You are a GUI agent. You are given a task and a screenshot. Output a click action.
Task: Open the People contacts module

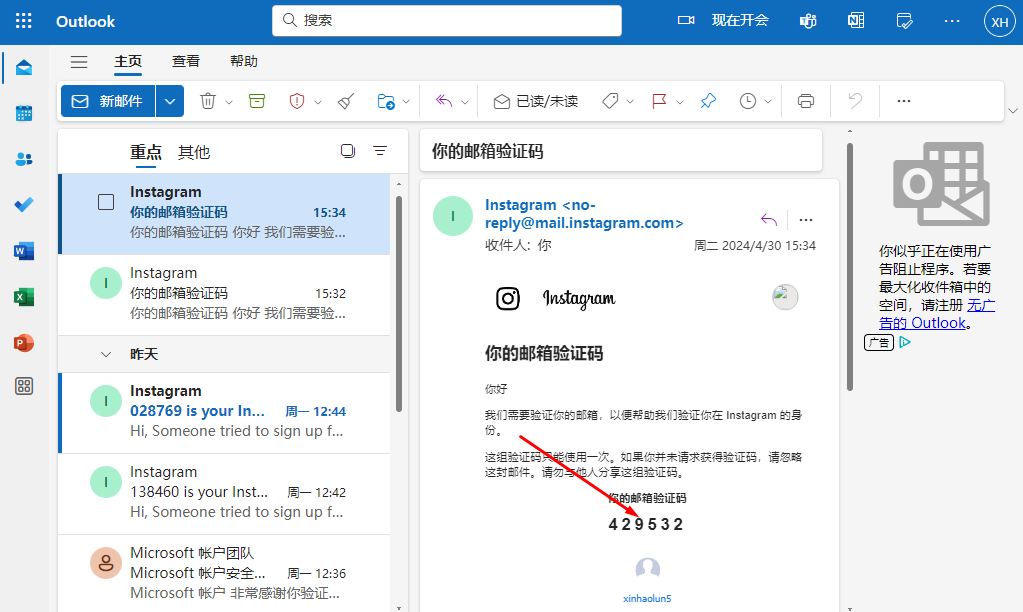click(x=24, y=159)
